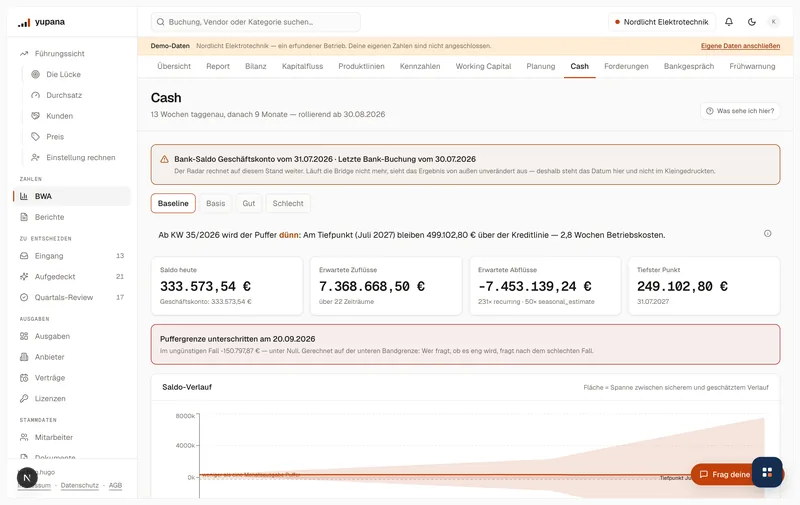
Task: Click the search input field
Action: pos(256,22)
